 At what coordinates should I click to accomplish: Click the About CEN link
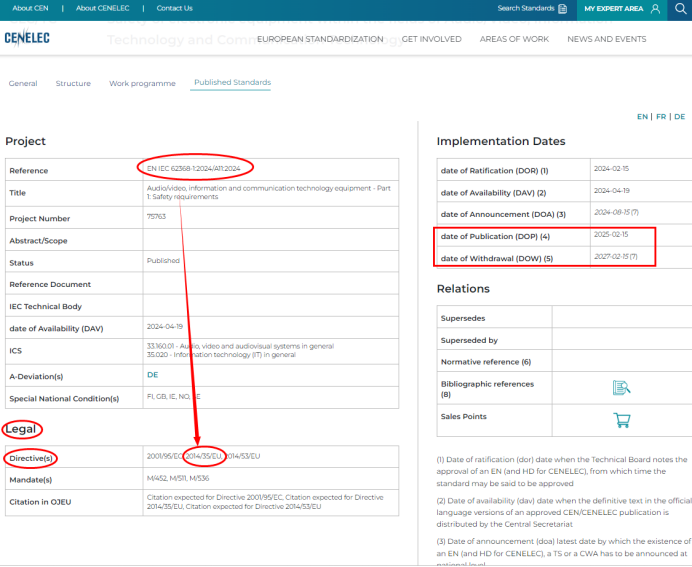pos(30,8)
